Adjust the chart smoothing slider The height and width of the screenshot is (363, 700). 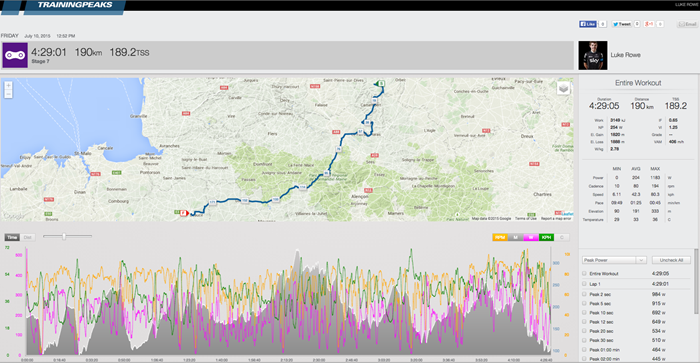click(x=64, y=237)
